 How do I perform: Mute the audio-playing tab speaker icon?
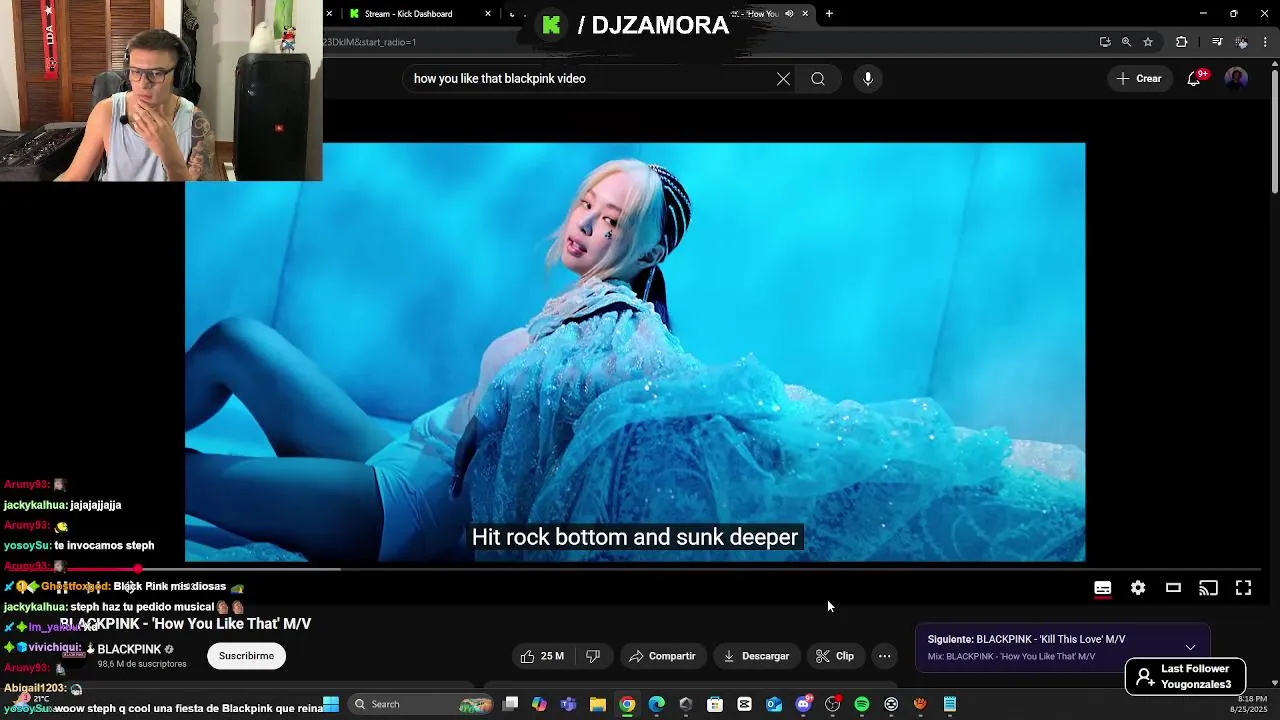[x=789, y=14]
